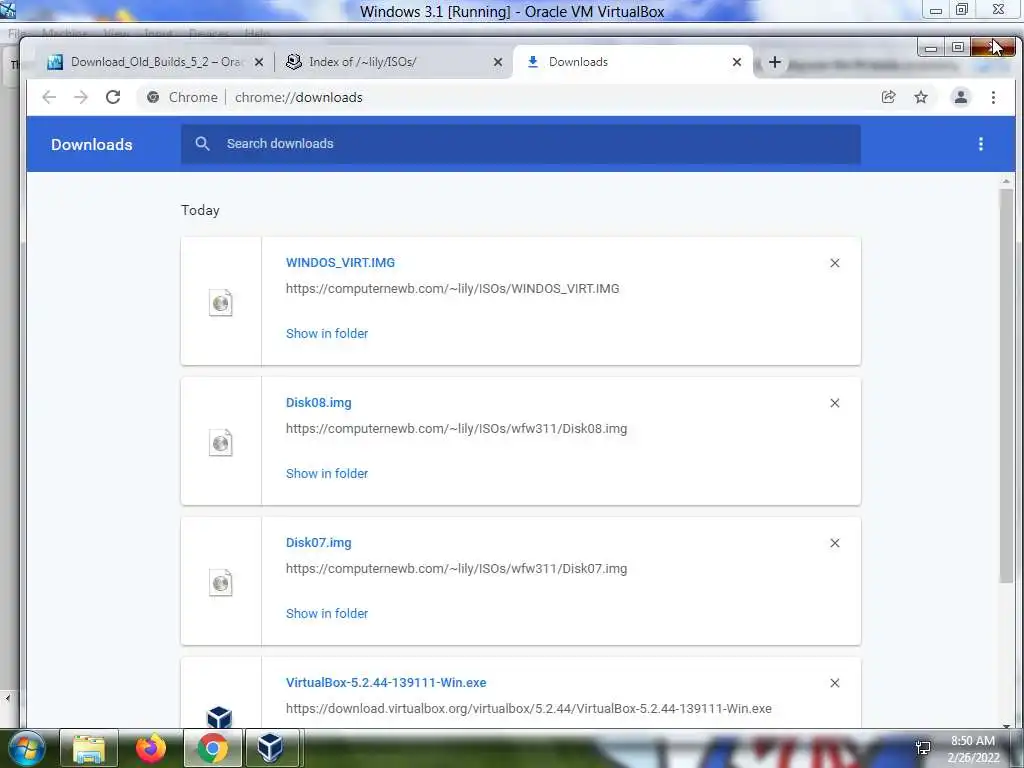
Task: Reload the chrome://downloads page
Action: (x=113, y=97)
